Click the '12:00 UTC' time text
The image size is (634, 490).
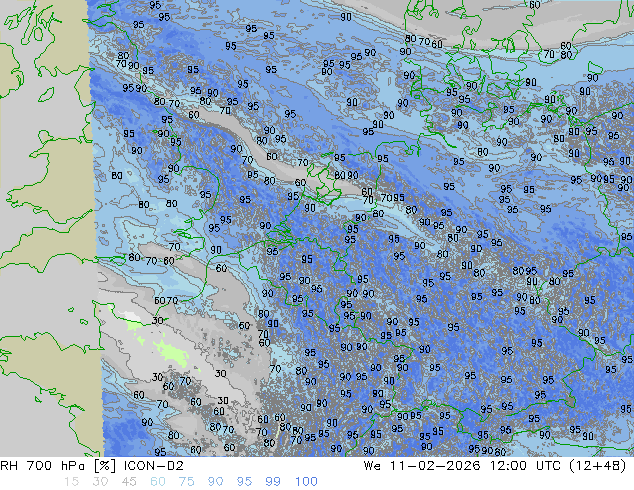pos(525,466)
